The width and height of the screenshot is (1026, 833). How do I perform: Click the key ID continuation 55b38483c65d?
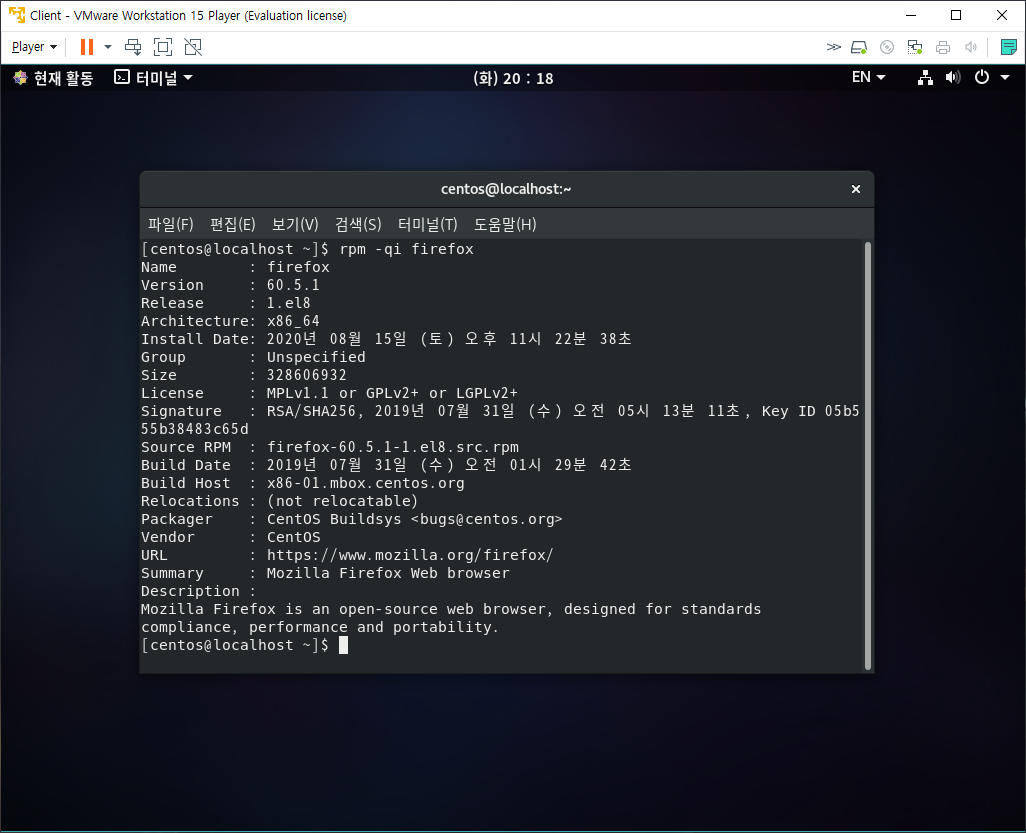click(x=195, y=429)
